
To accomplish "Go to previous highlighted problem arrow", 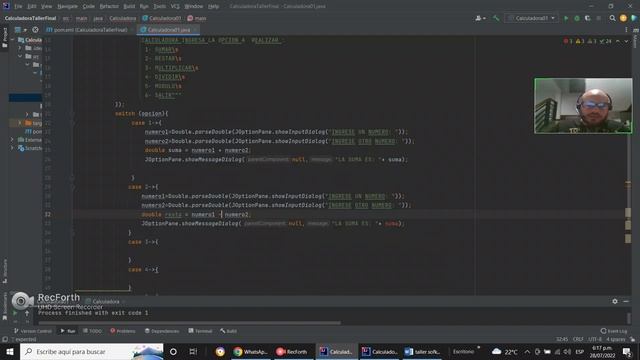I will coord(618,41).
